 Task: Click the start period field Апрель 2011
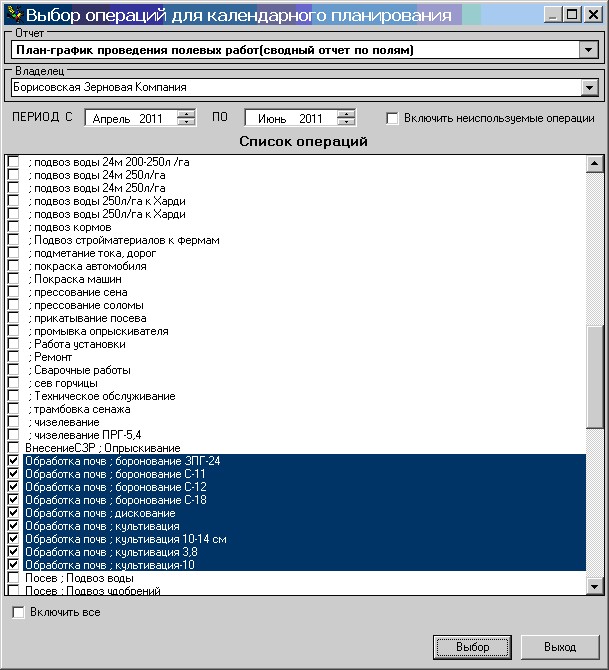(x=130, y=119)
